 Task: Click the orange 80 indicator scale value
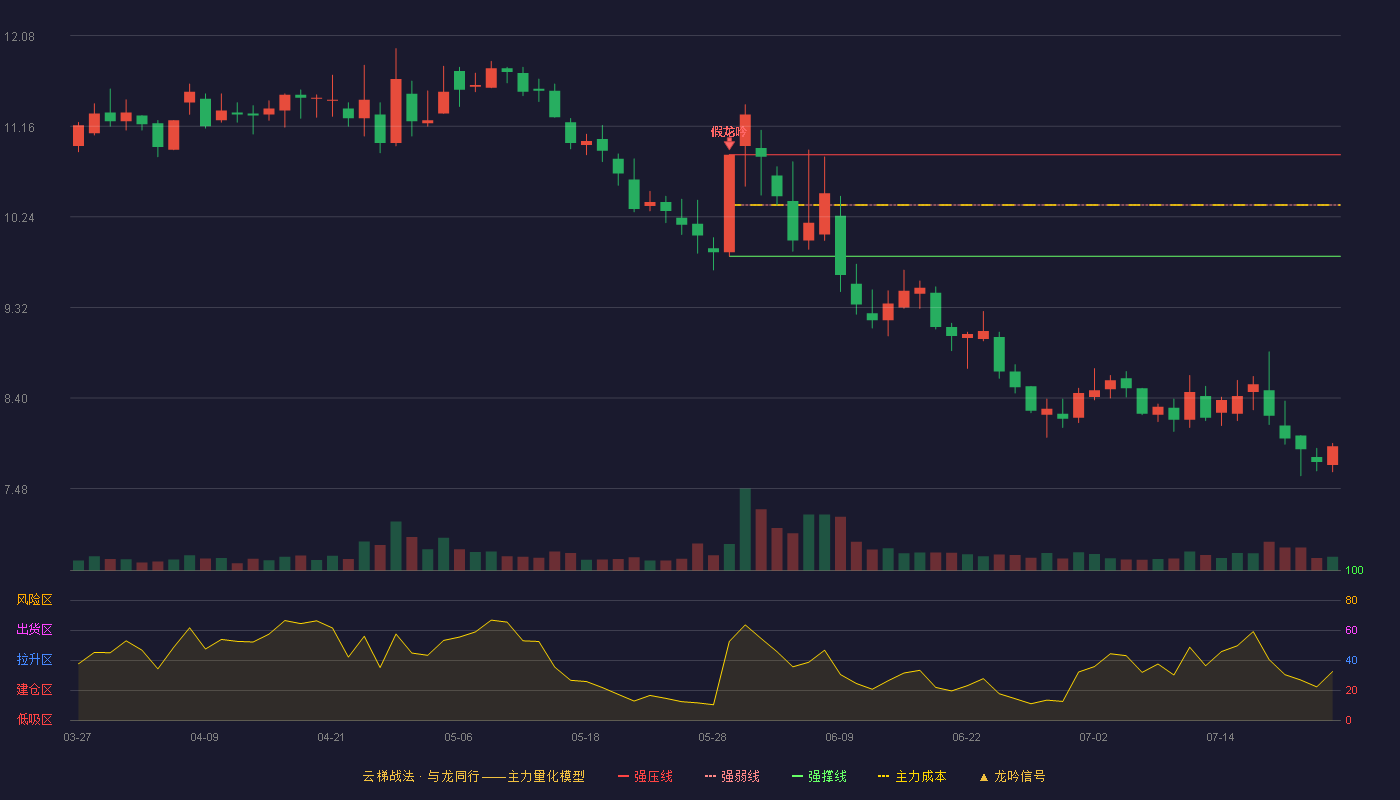tap(1351, 600)
